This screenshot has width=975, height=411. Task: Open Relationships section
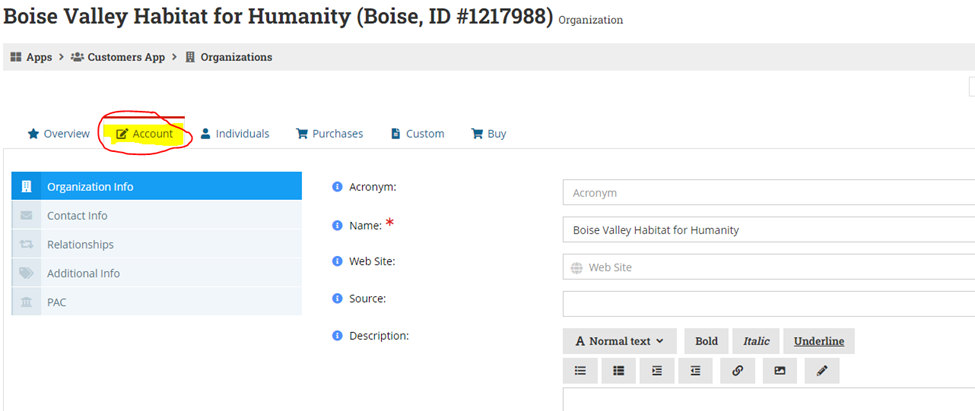pyautogui.click(x=157, y=244)
